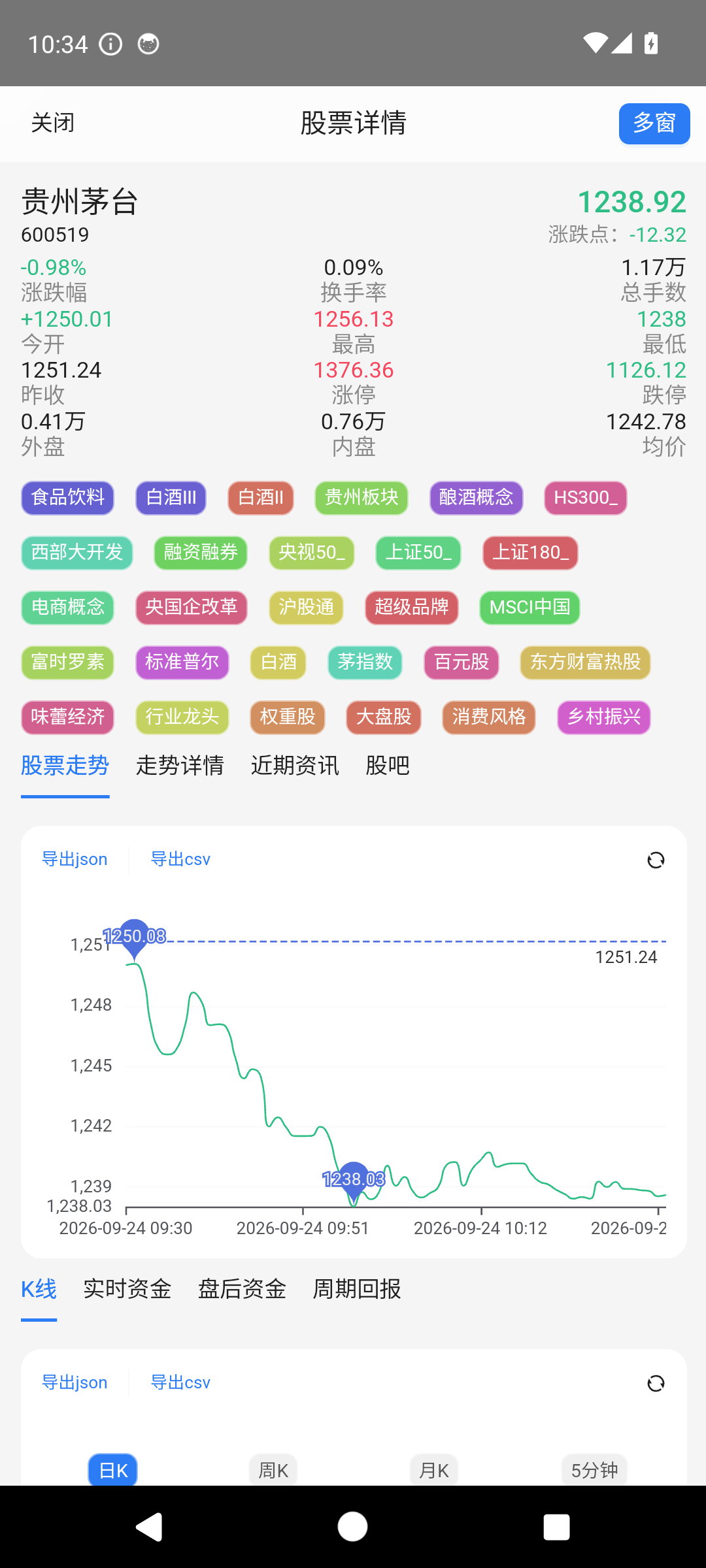Tap the 富时罗素 tag

click(67, 662)
